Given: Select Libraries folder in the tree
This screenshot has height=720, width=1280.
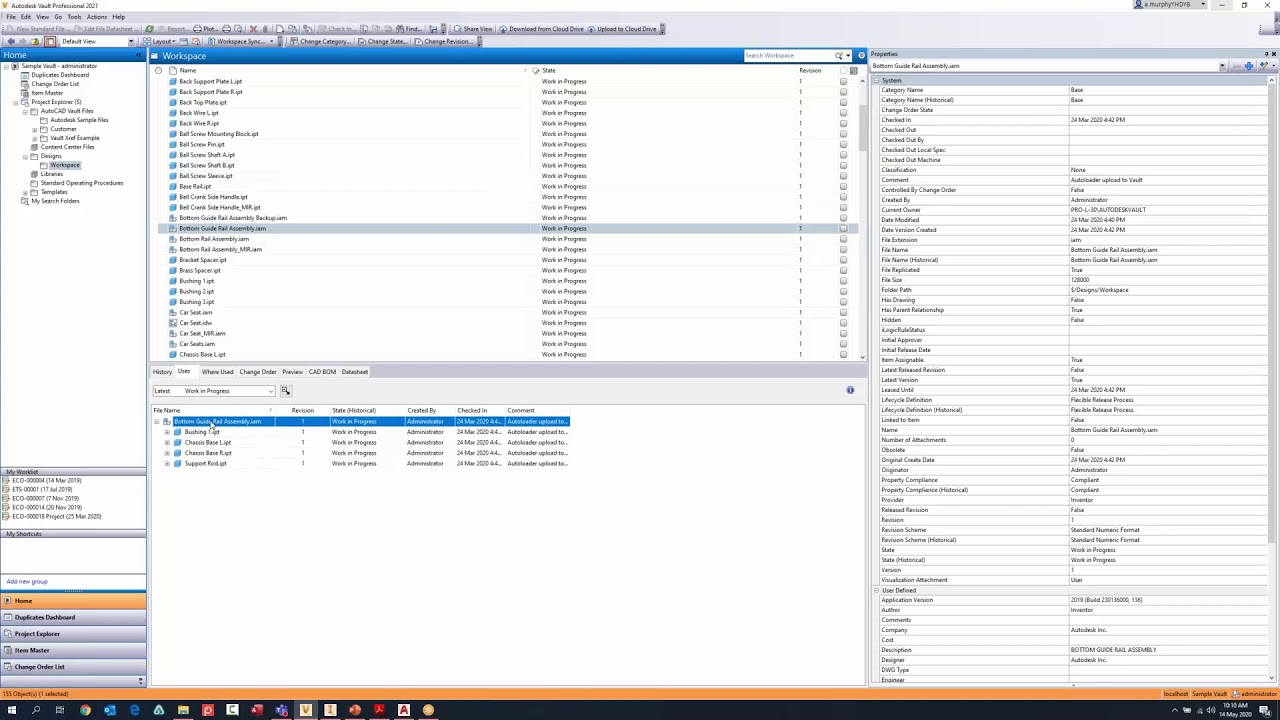Looking at the screenshot, I should (x=52, y=174).
